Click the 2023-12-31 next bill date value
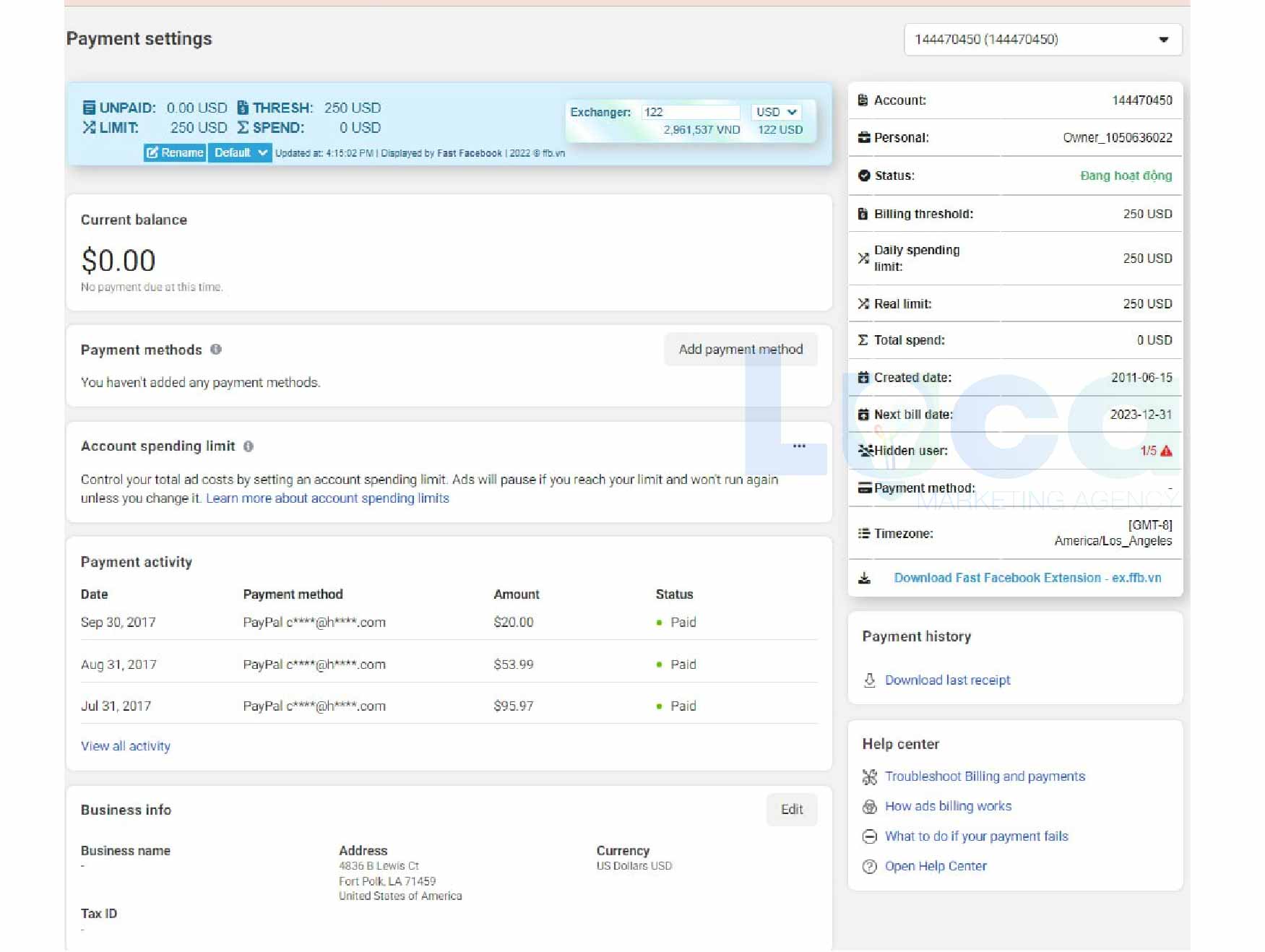This screenshot has width=1265, height=952. (x=1141, y=415)
